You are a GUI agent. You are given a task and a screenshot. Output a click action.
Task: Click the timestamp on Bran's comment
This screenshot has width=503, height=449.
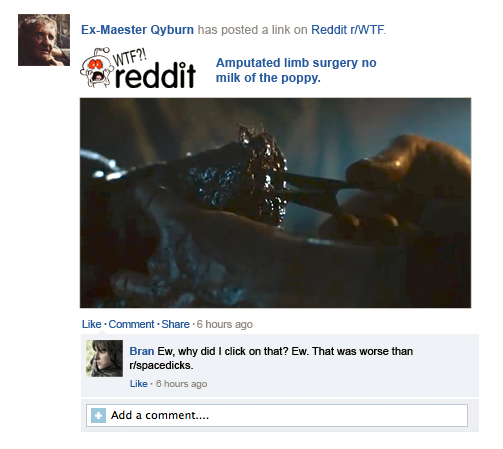coord(181,384)
